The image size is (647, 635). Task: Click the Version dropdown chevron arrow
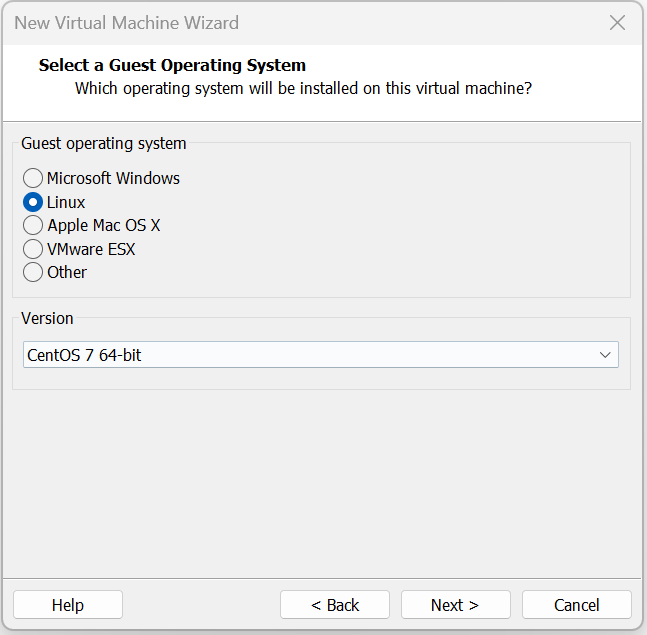pos(604,355)
